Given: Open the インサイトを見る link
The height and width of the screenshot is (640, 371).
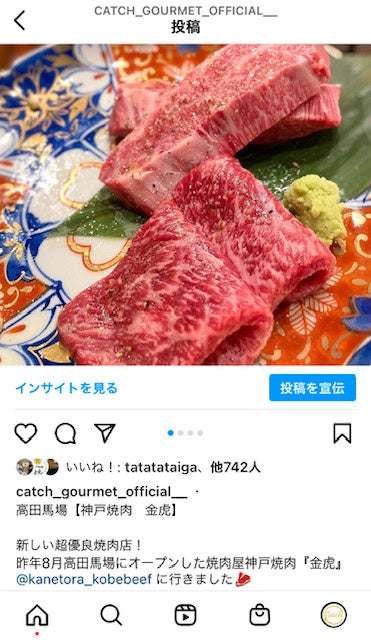Looking at the screenshot, I should pos(66,388).
